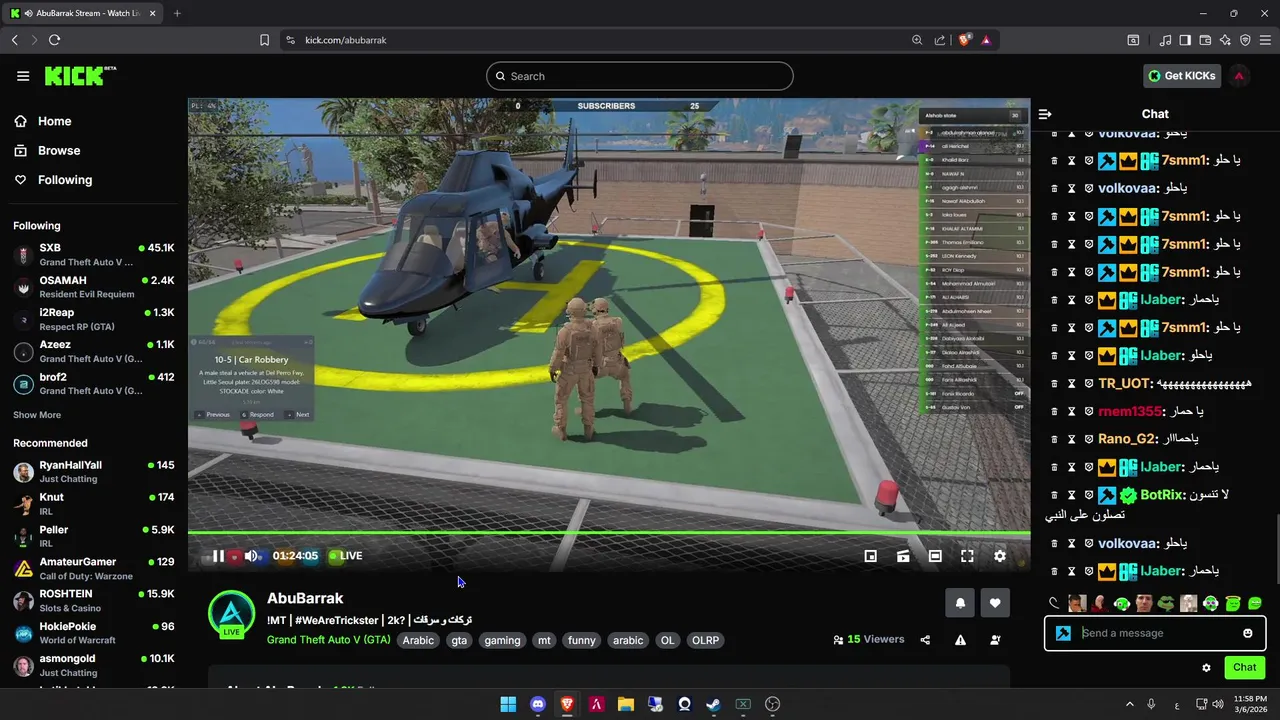
Task: Open Discord from taskbar
Action: coord(538,704)
